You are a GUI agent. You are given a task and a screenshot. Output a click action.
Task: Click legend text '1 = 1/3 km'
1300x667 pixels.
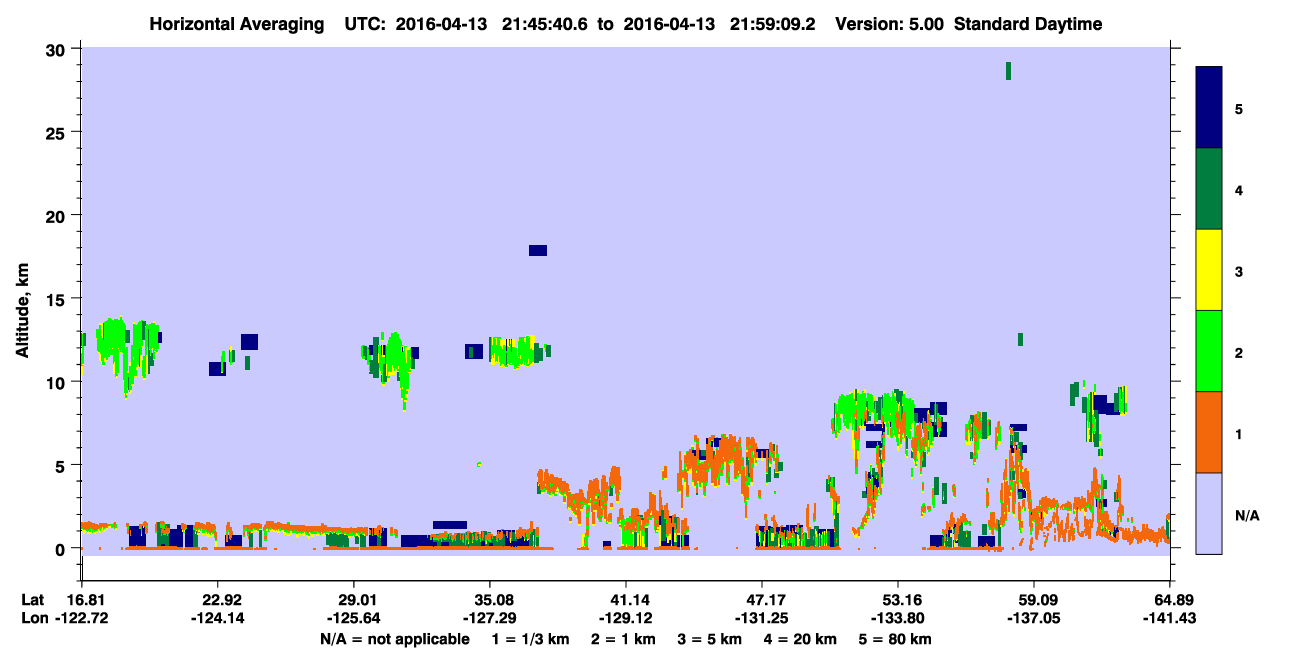tap(530, 639)
